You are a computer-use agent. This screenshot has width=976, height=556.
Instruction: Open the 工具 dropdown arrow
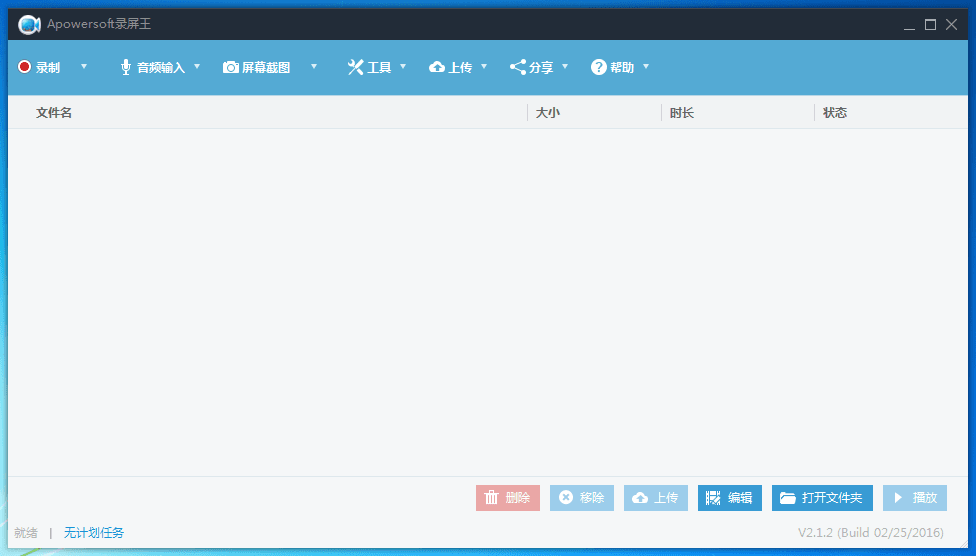(403, 67)
